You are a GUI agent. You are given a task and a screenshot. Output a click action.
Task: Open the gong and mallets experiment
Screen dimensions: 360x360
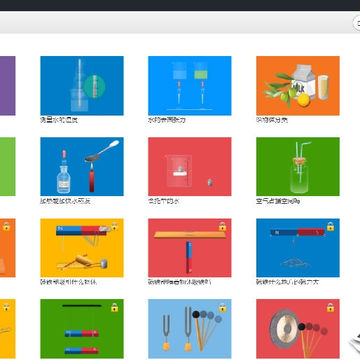pos(298,329)
